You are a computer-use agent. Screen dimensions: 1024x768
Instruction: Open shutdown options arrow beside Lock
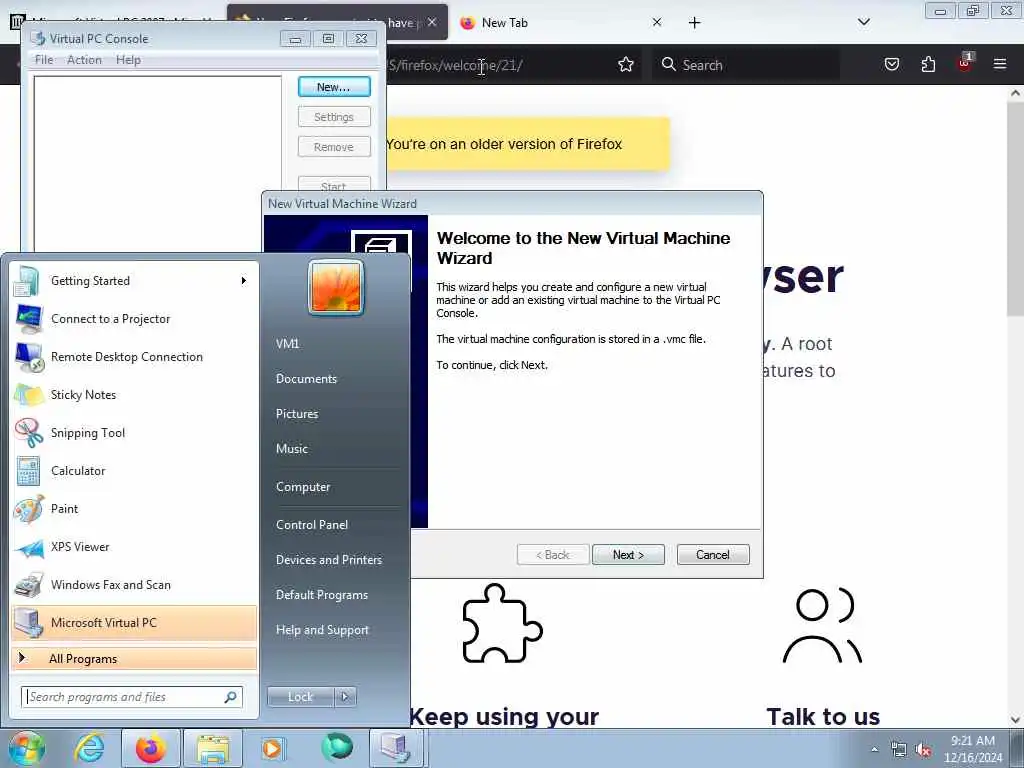coord(345,697)
